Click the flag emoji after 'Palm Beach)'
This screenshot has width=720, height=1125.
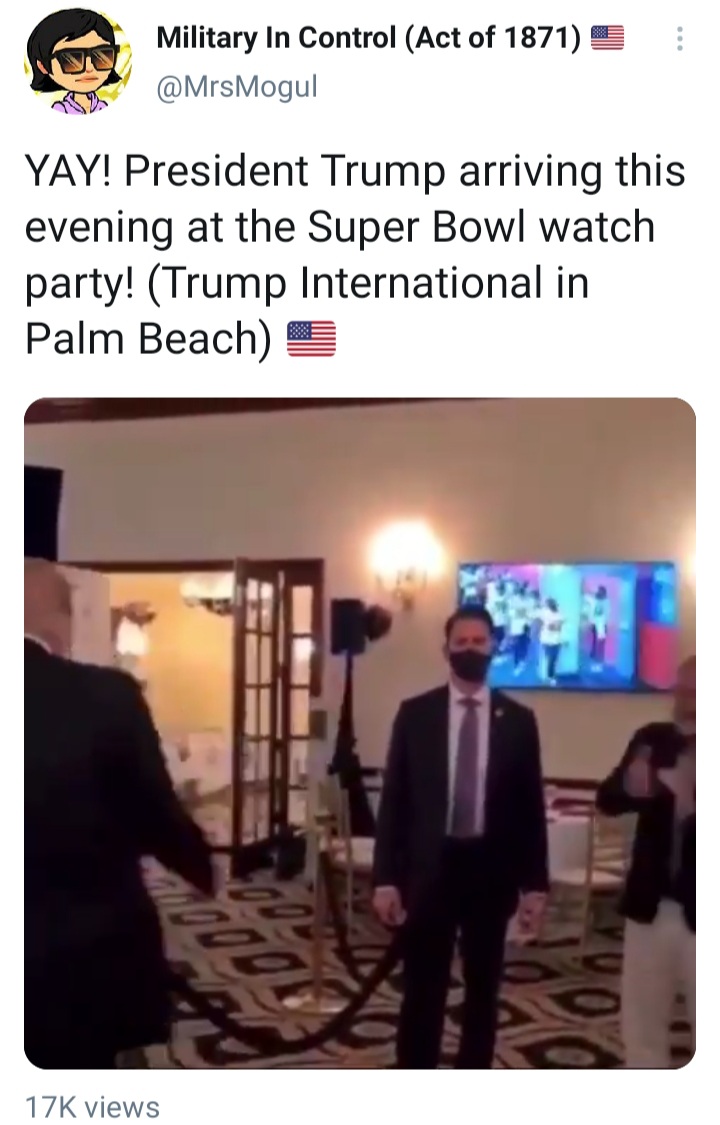[311, 339]
